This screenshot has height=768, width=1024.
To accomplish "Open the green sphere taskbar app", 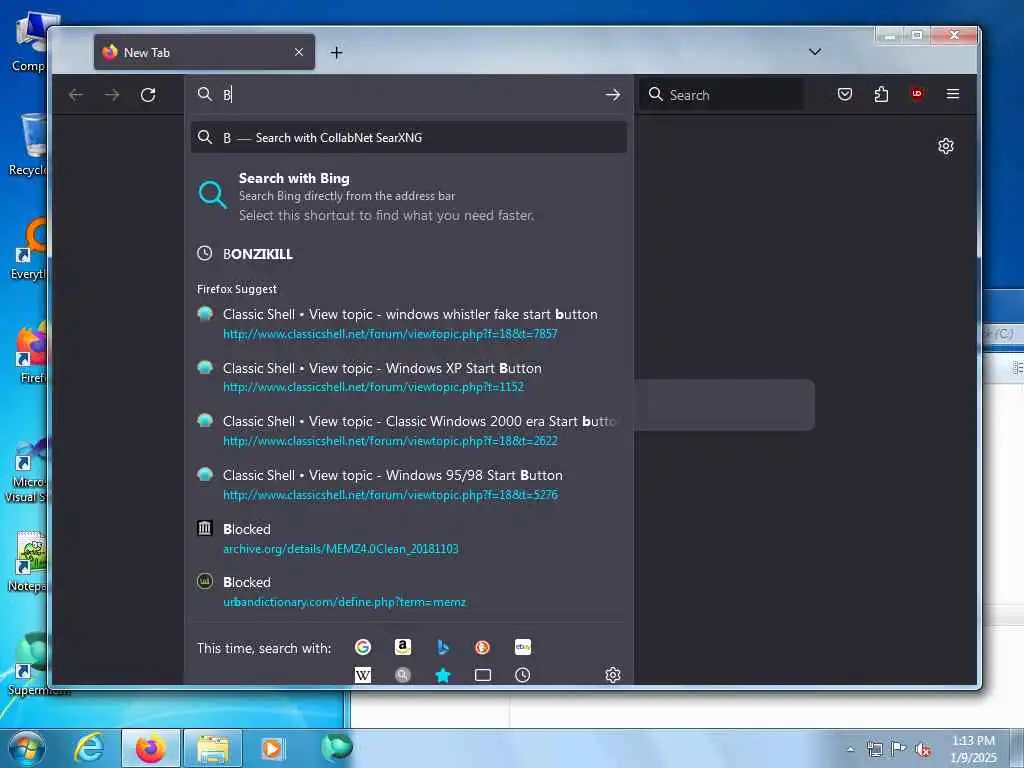I will [337, 748].
